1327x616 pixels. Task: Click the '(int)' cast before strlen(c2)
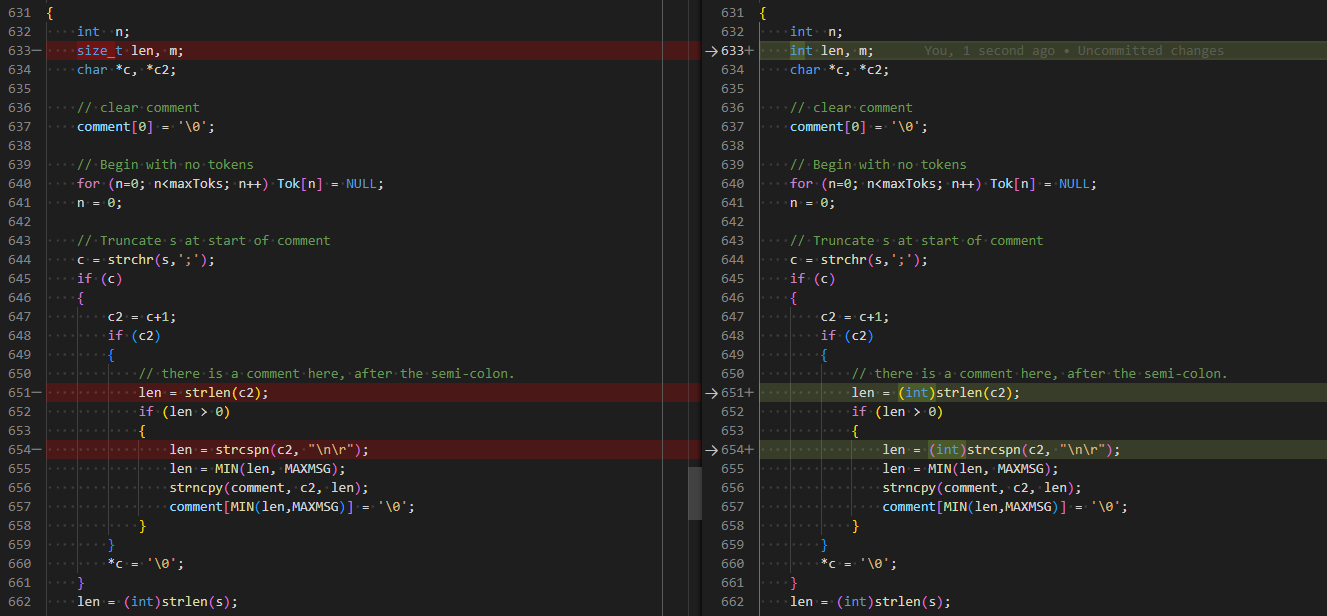[917, 393]
